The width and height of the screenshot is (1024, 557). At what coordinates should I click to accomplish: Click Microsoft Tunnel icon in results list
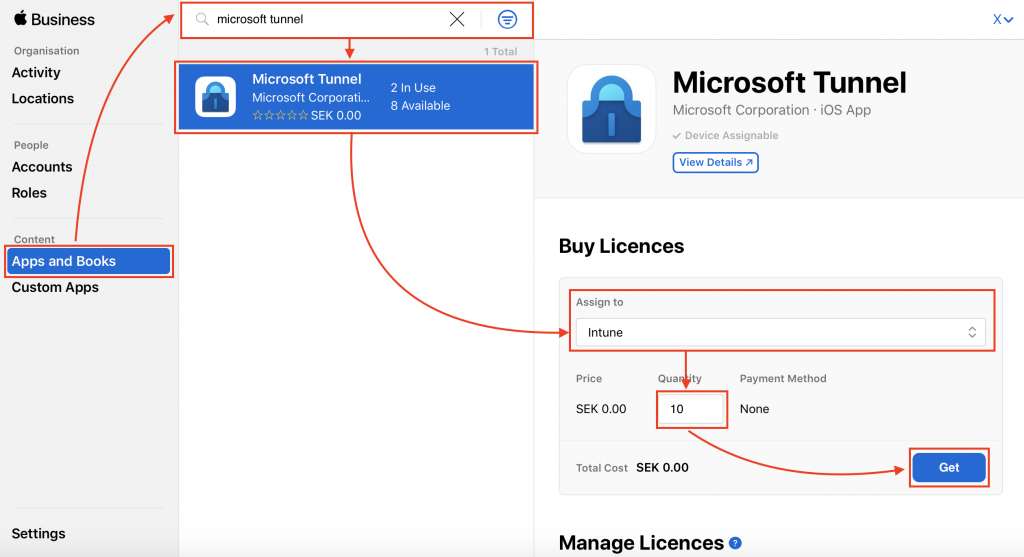click(x=215, y=97)
